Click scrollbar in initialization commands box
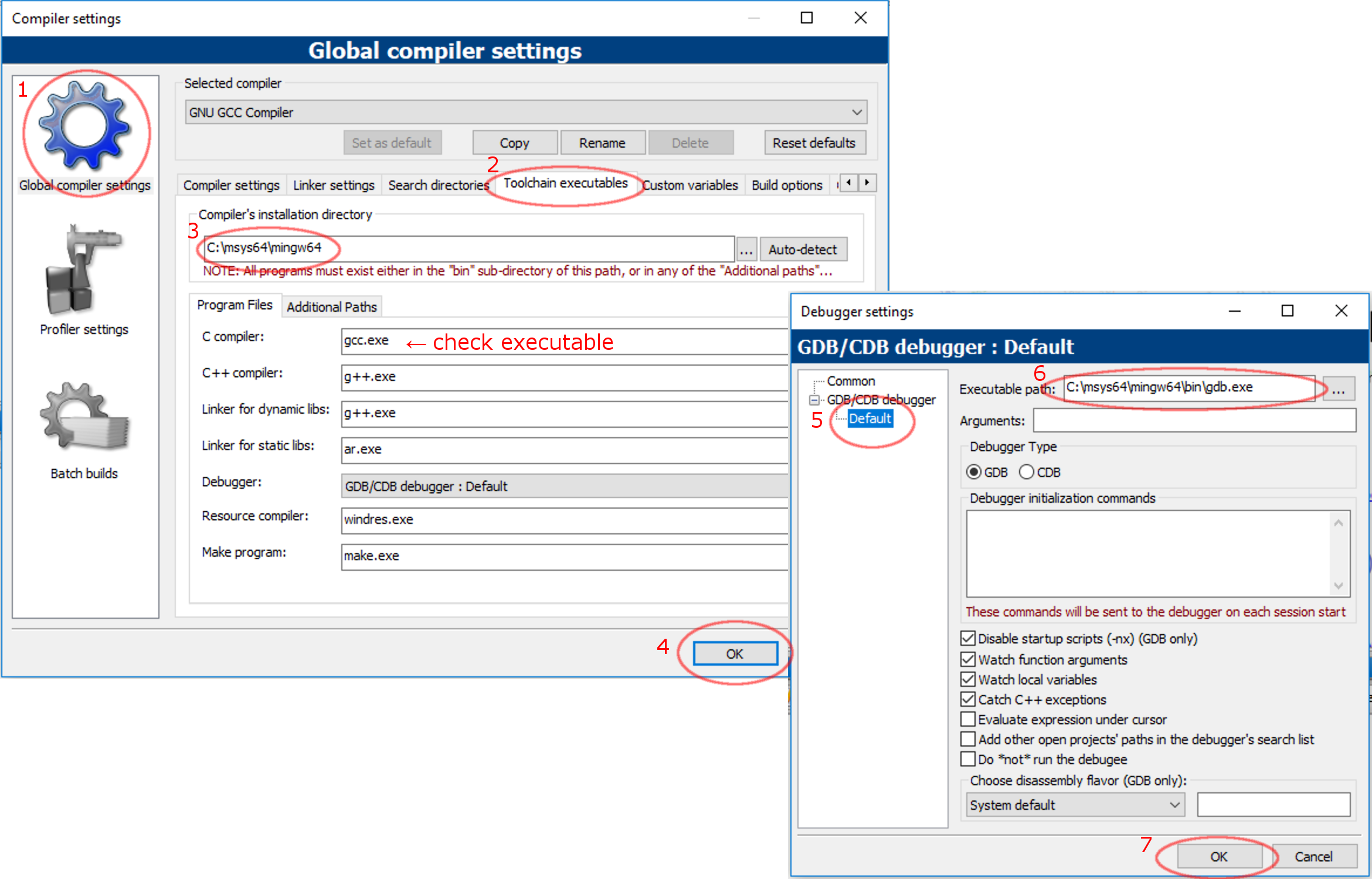 [x=1338, y=554]
